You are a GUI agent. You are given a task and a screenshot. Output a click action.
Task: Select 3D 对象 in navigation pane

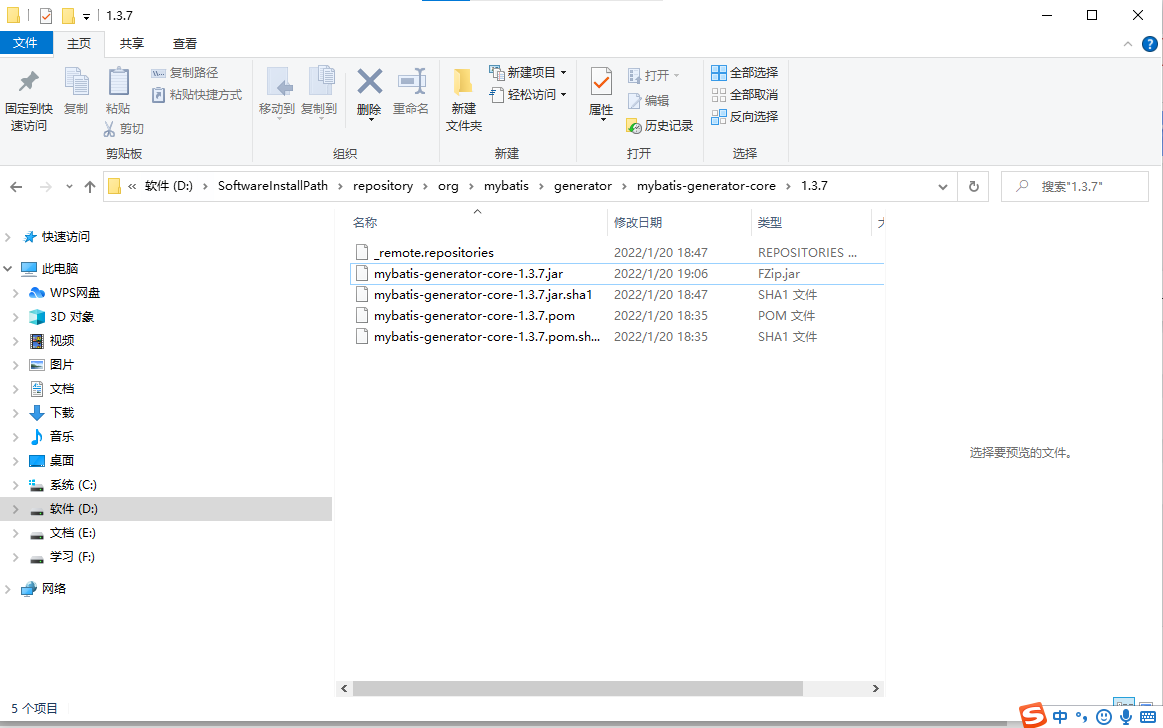click(71, 317)
